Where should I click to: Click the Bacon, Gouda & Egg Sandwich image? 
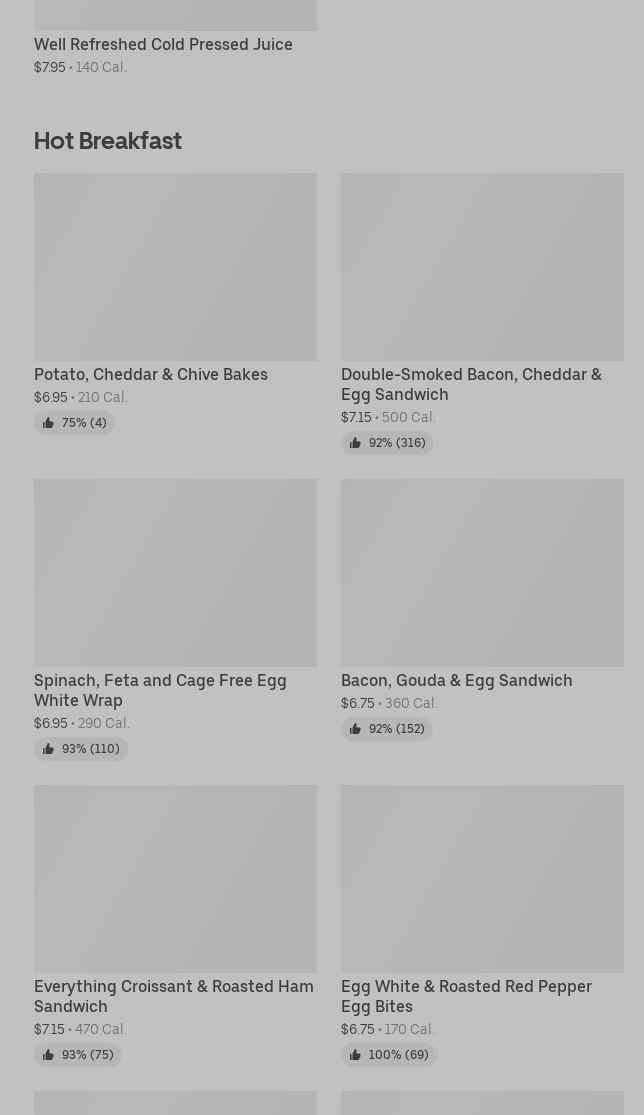[482, 573]
